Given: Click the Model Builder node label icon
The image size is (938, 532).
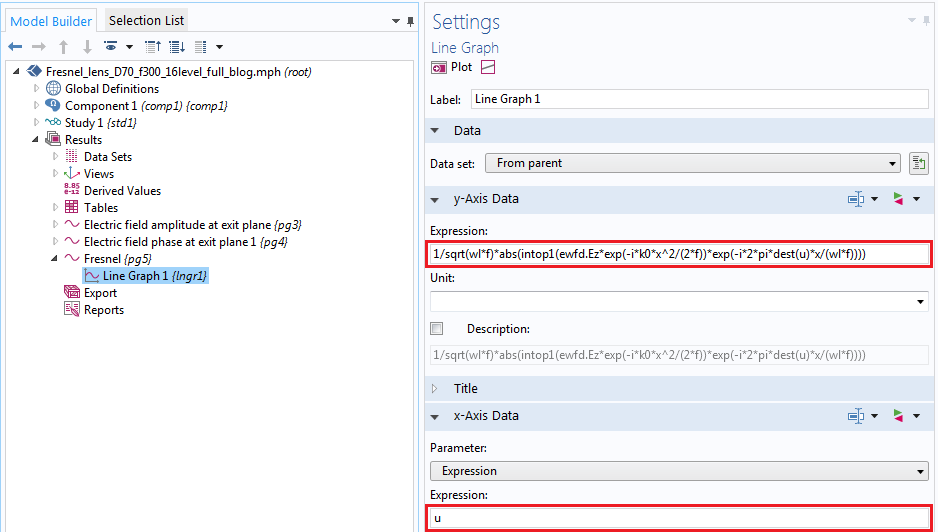Looking at the screenshot, I should pos(201,47).
